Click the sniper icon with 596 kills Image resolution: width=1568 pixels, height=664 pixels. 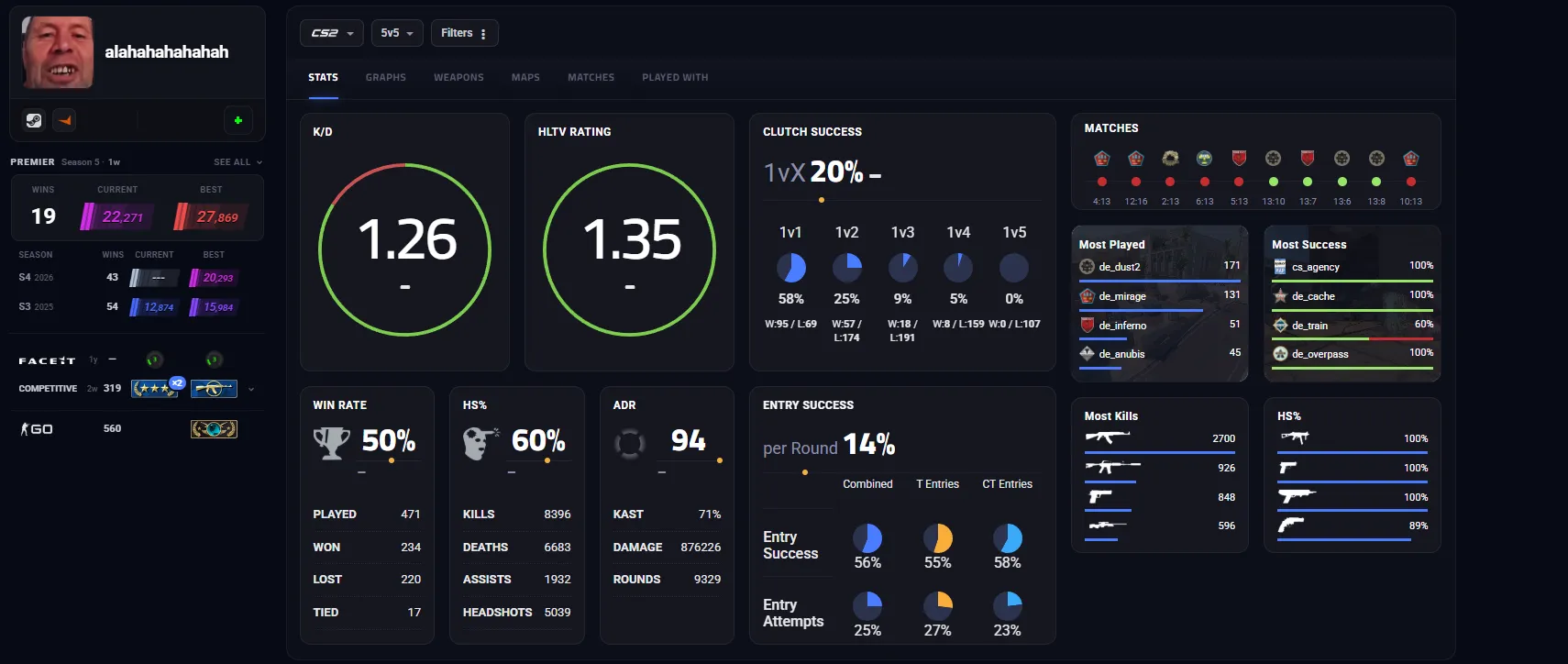[x=1107, y=526]
